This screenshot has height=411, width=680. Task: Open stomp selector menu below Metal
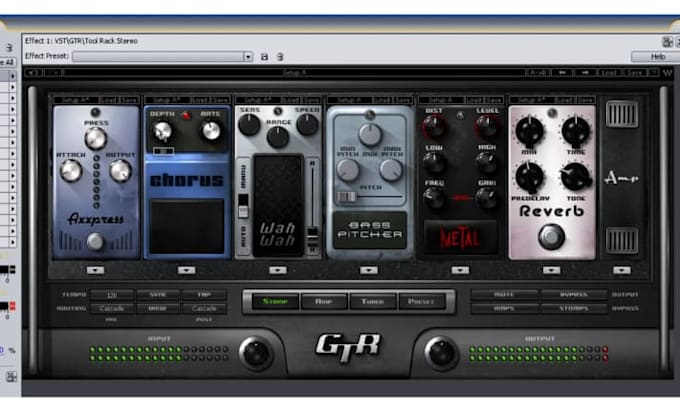click(x=460, y=270)
